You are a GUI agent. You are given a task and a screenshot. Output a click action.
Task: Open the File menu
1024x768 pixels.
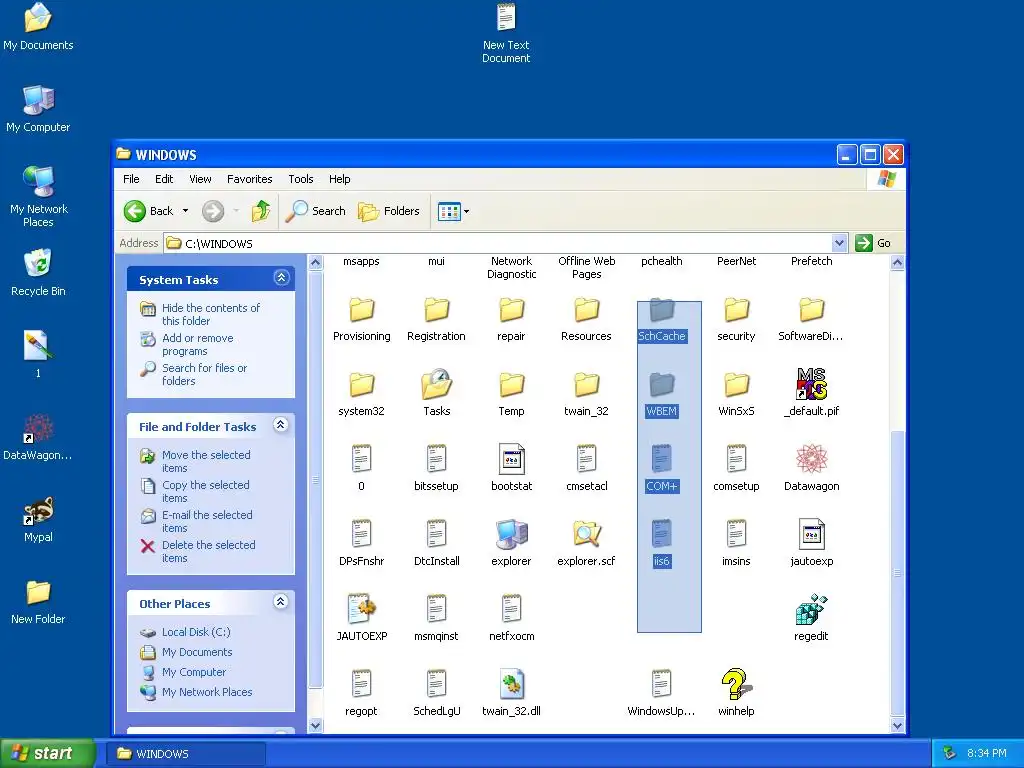[131, 179]
